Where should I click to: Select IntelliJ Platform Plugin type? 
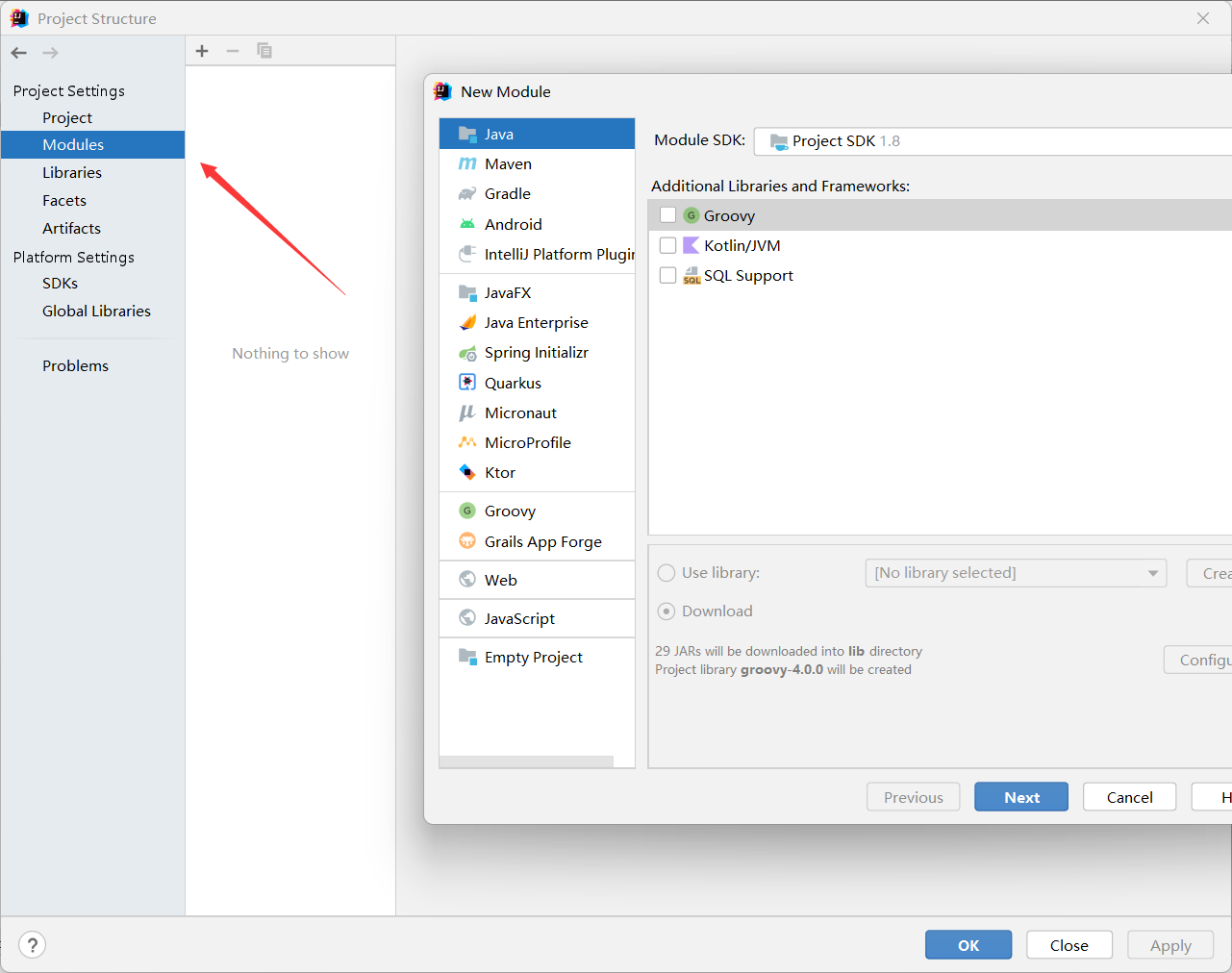pos(537,254)
